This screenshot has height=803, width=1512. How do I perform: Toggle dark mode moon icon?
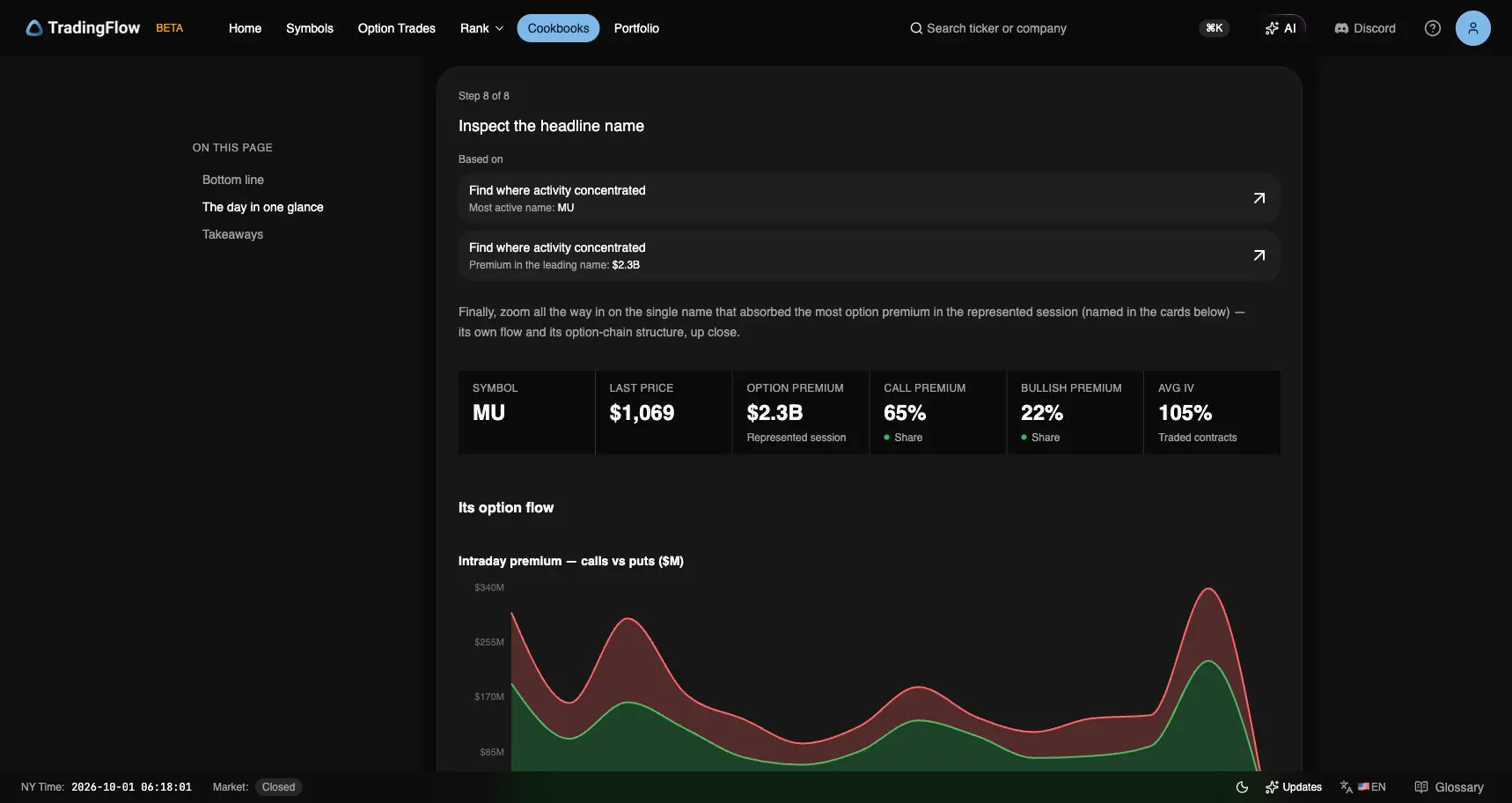point(1242,787)
